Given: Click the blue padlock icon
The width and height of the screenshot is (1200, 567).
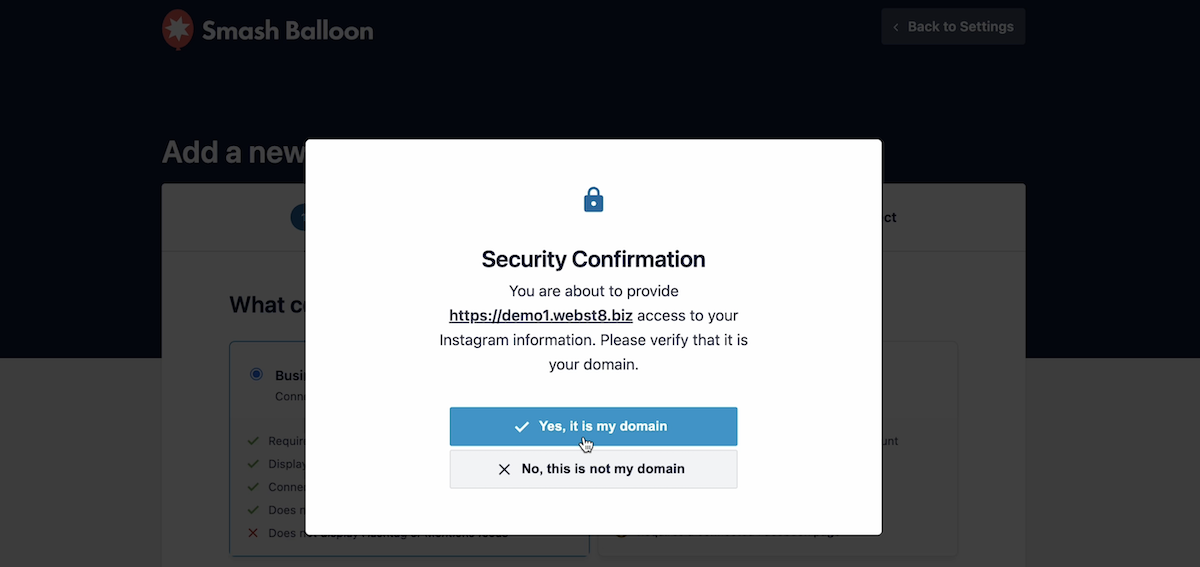Looking at the screenshot, I should [x=593, y=200].
